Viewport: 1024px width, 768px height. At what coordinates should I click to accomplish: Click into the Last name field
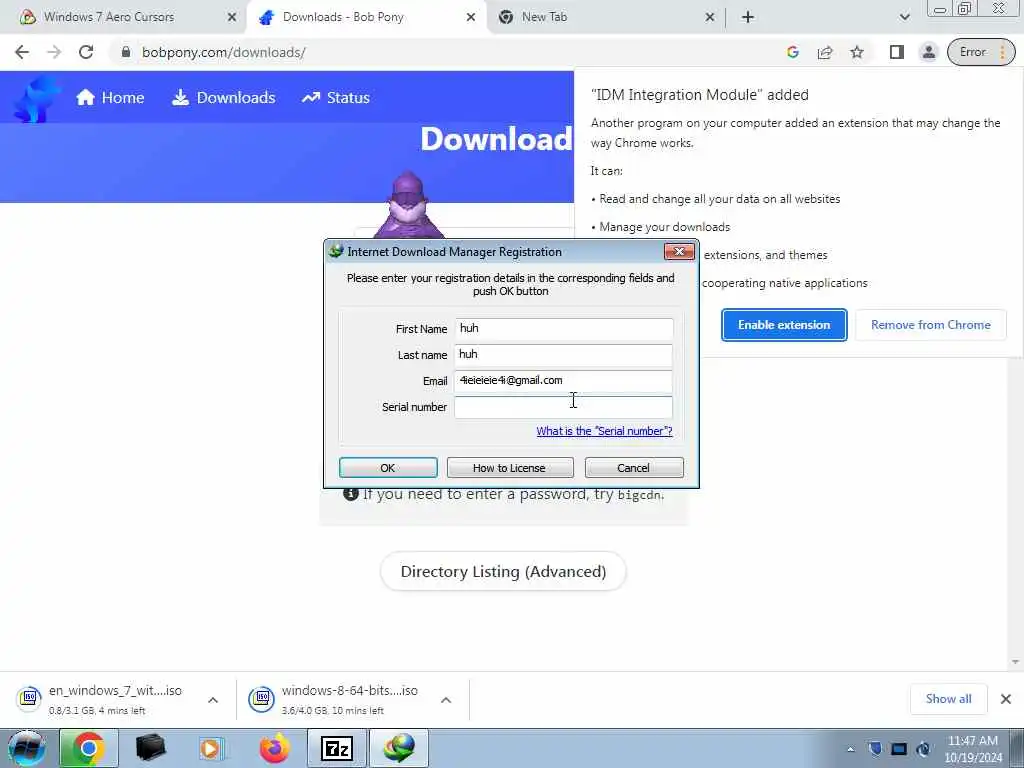coord(564,355)
